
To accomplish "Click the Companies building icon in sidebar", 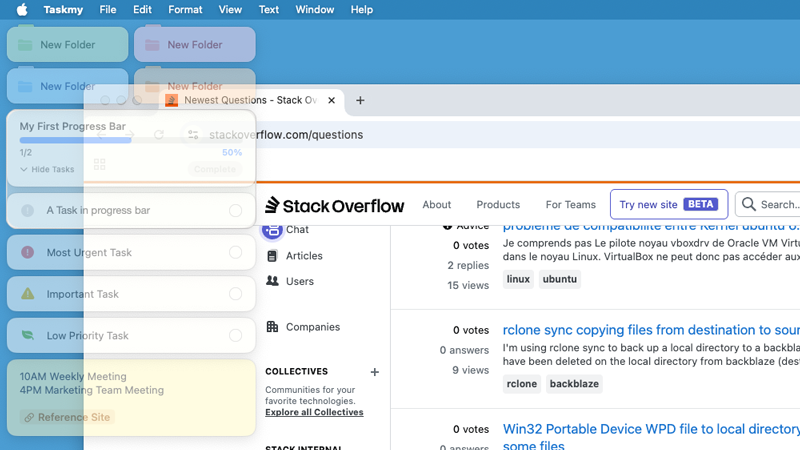I will pos(272,327).
